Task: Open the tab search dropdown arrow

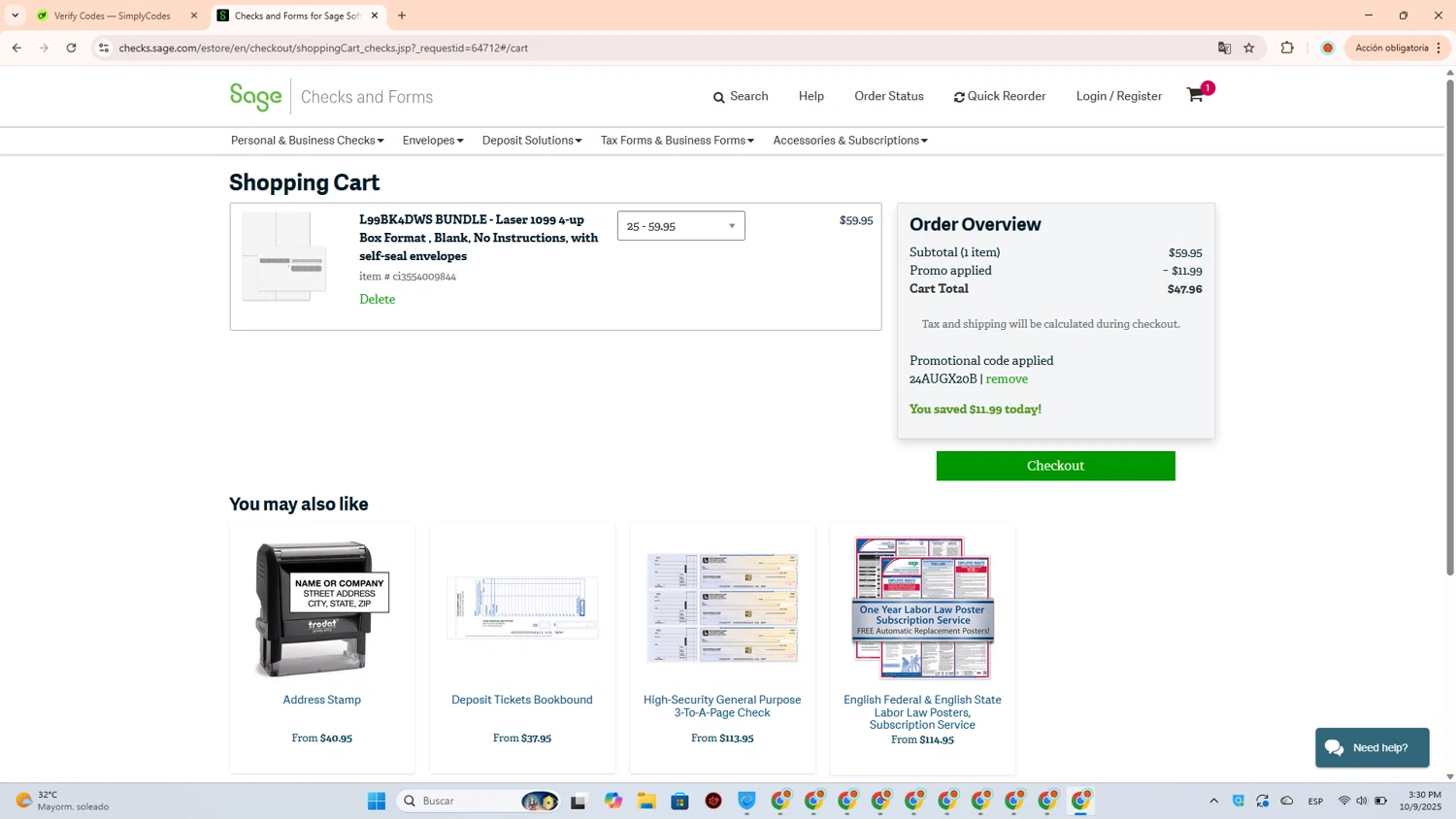Action: point(16,16)
